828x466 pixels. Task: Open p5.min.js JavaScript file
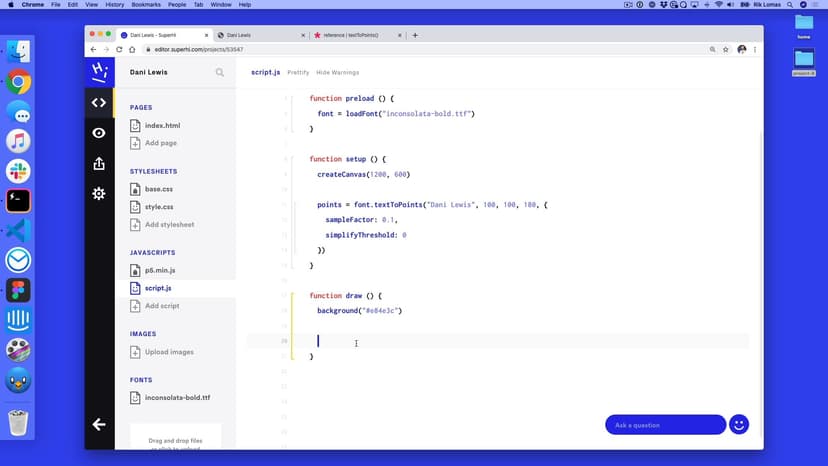pyautogui.click(x=160, y=270)
